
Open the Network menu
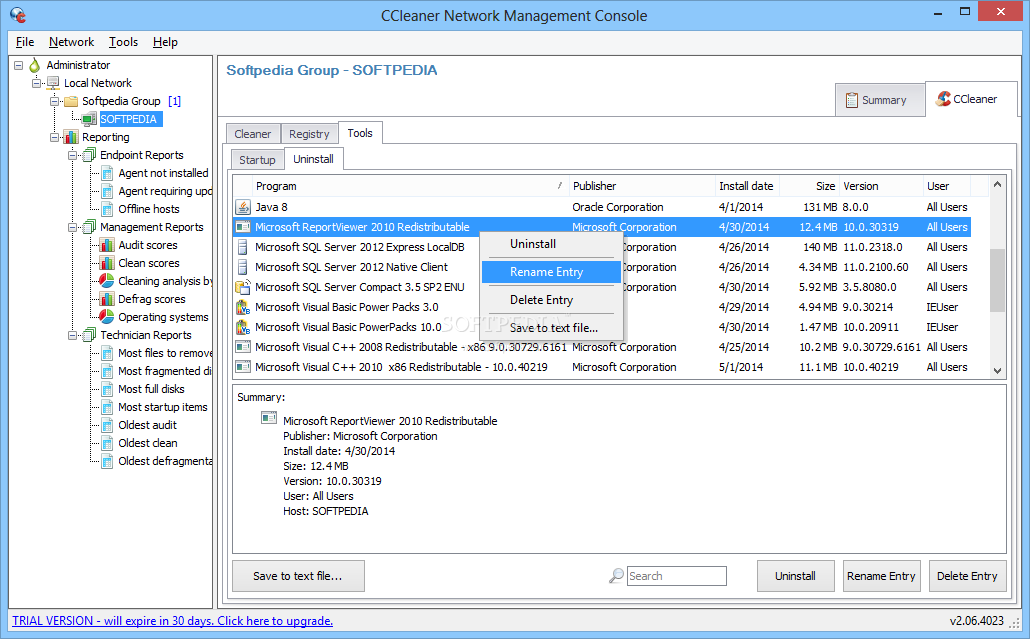(72, 42)
